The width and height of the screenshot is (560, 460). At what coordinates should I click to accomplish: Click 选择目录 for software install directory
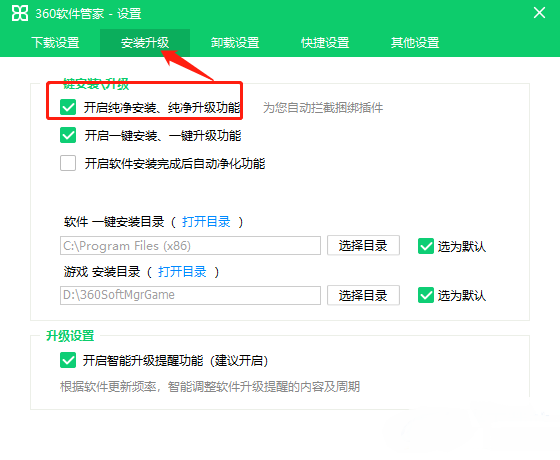363,245
